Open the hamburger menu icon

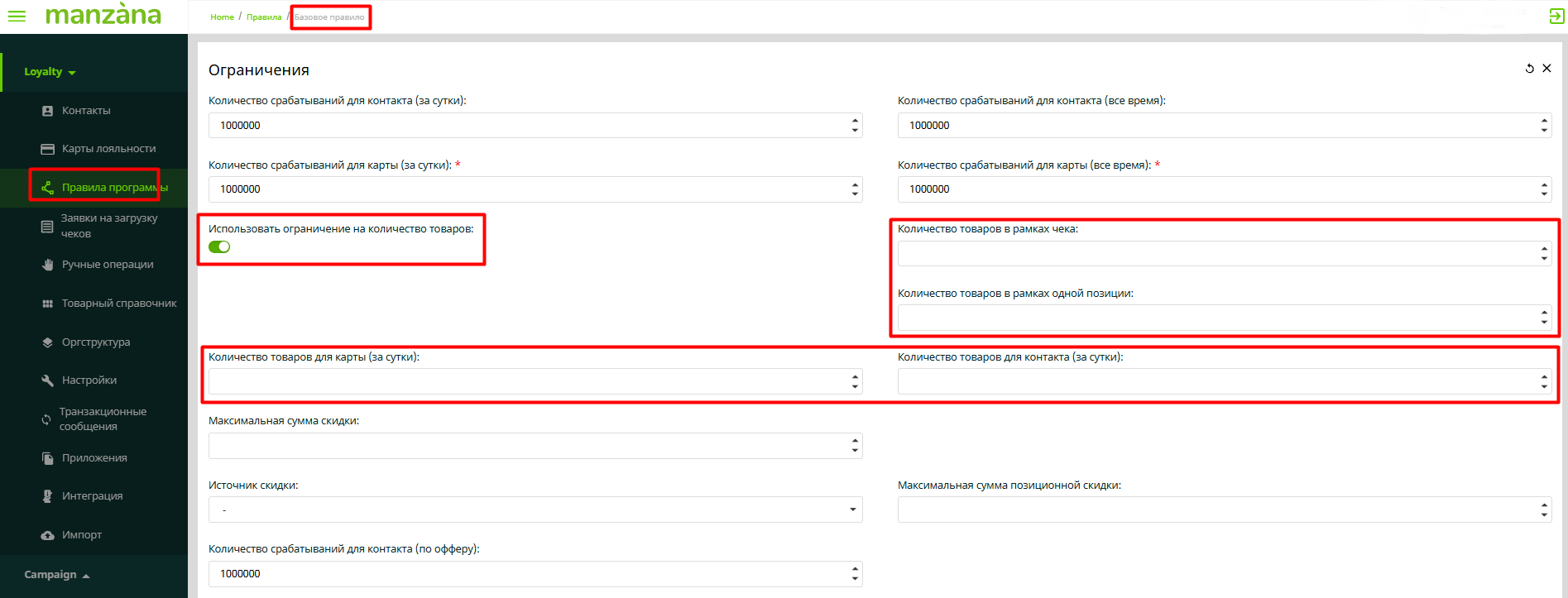17,17
